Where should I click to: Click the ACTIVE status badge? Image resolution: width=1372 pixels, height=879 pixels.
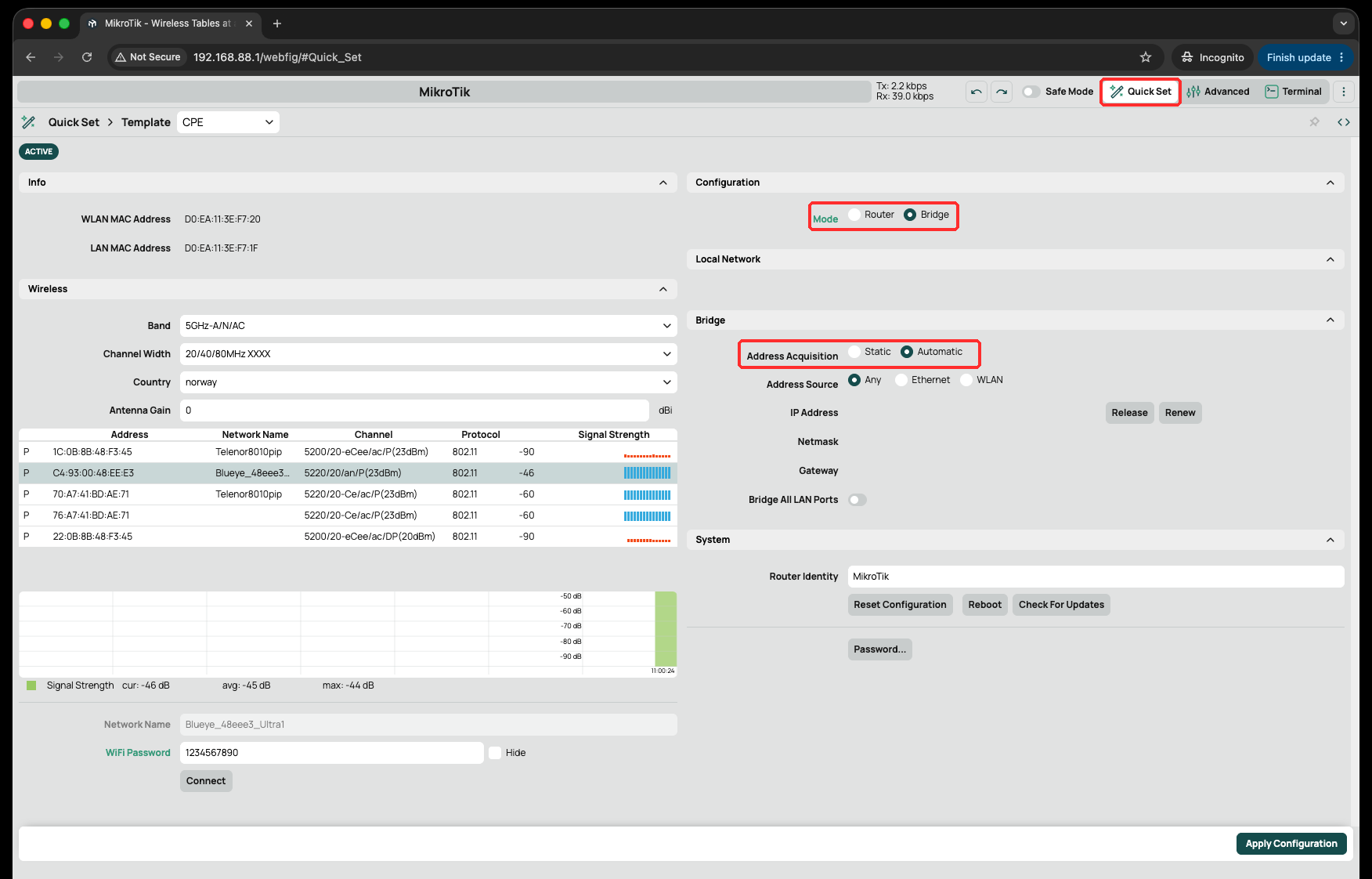[38, 152]
